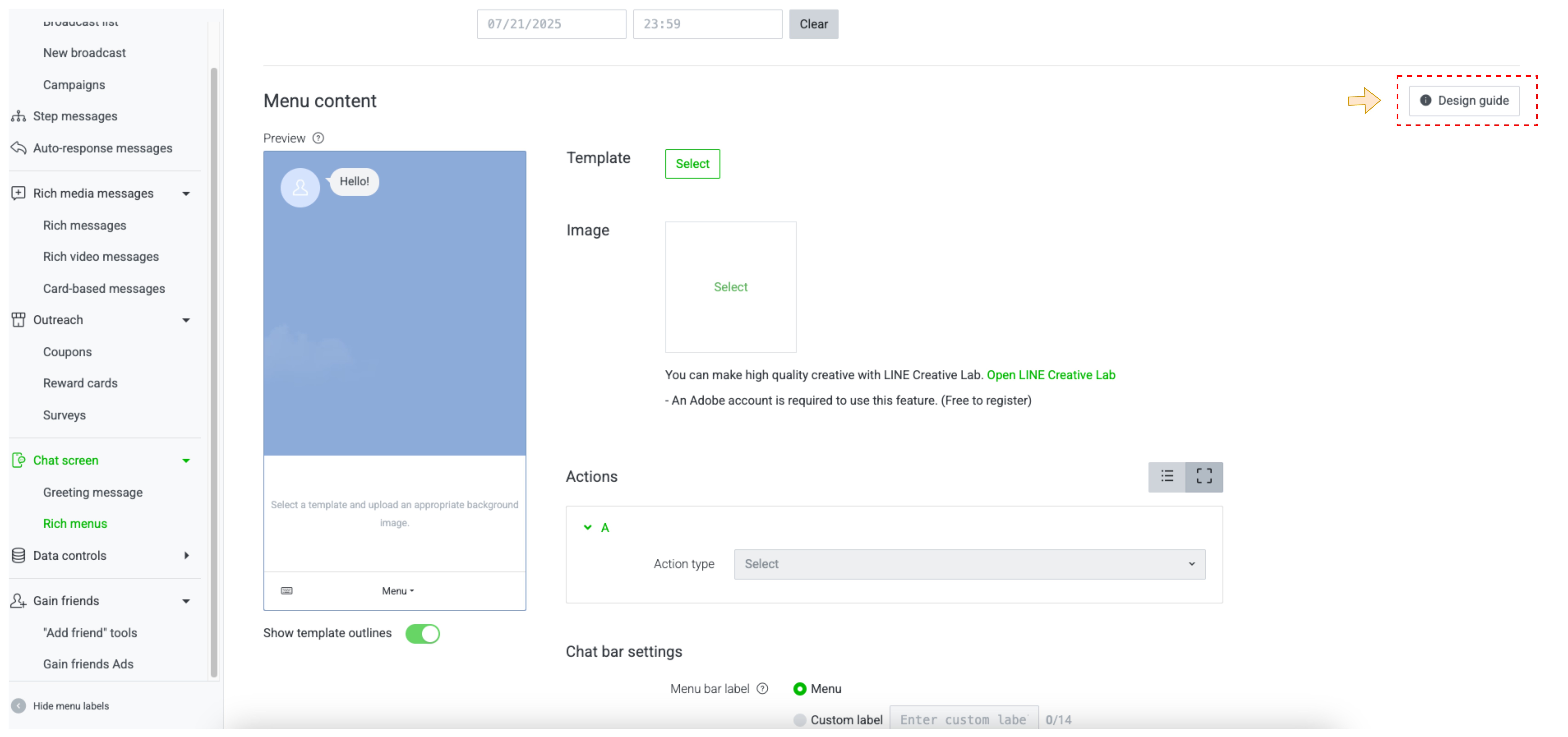Screen dimensions: 1568x737
Task: Click the Outreach storefront icon
Action: tap(18, 319)
